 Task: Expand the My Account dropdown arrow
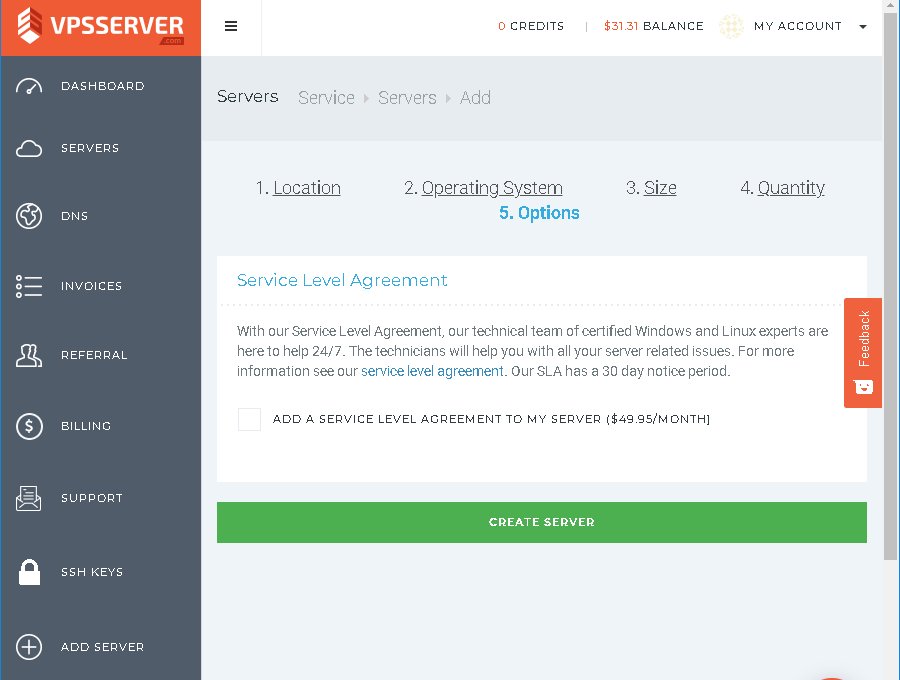tap(863, 26)
